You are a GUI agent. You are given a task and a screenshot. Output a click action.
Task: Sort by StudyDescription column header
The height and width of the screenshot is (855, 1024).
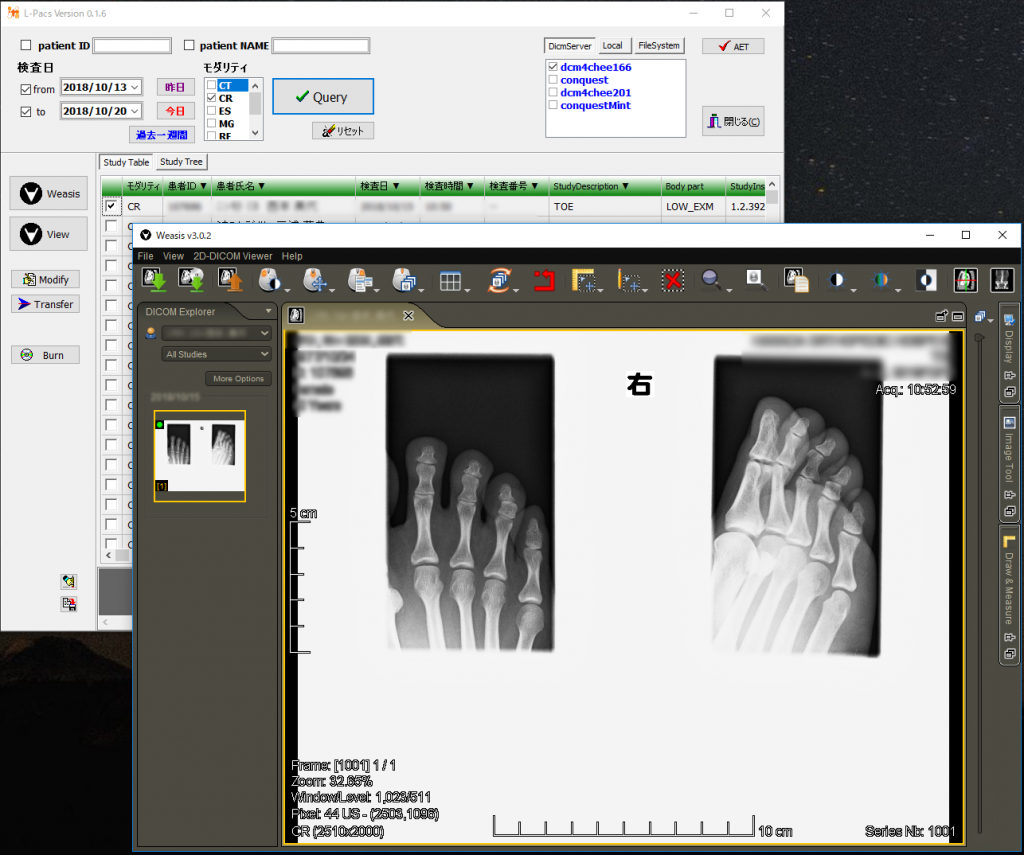(x=604, y=186)
